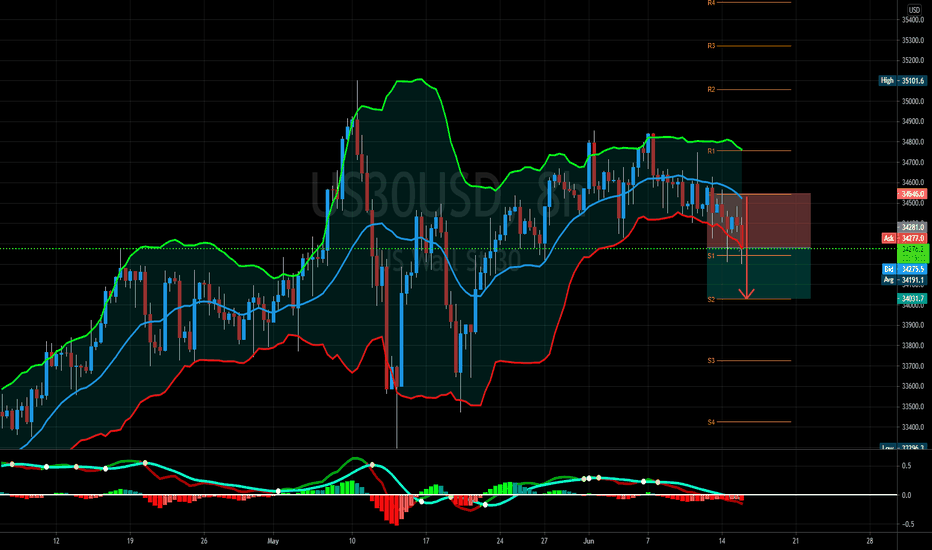The image size is (932, 550).
Task: Click the 7 date on time axis
Action: 648,541
